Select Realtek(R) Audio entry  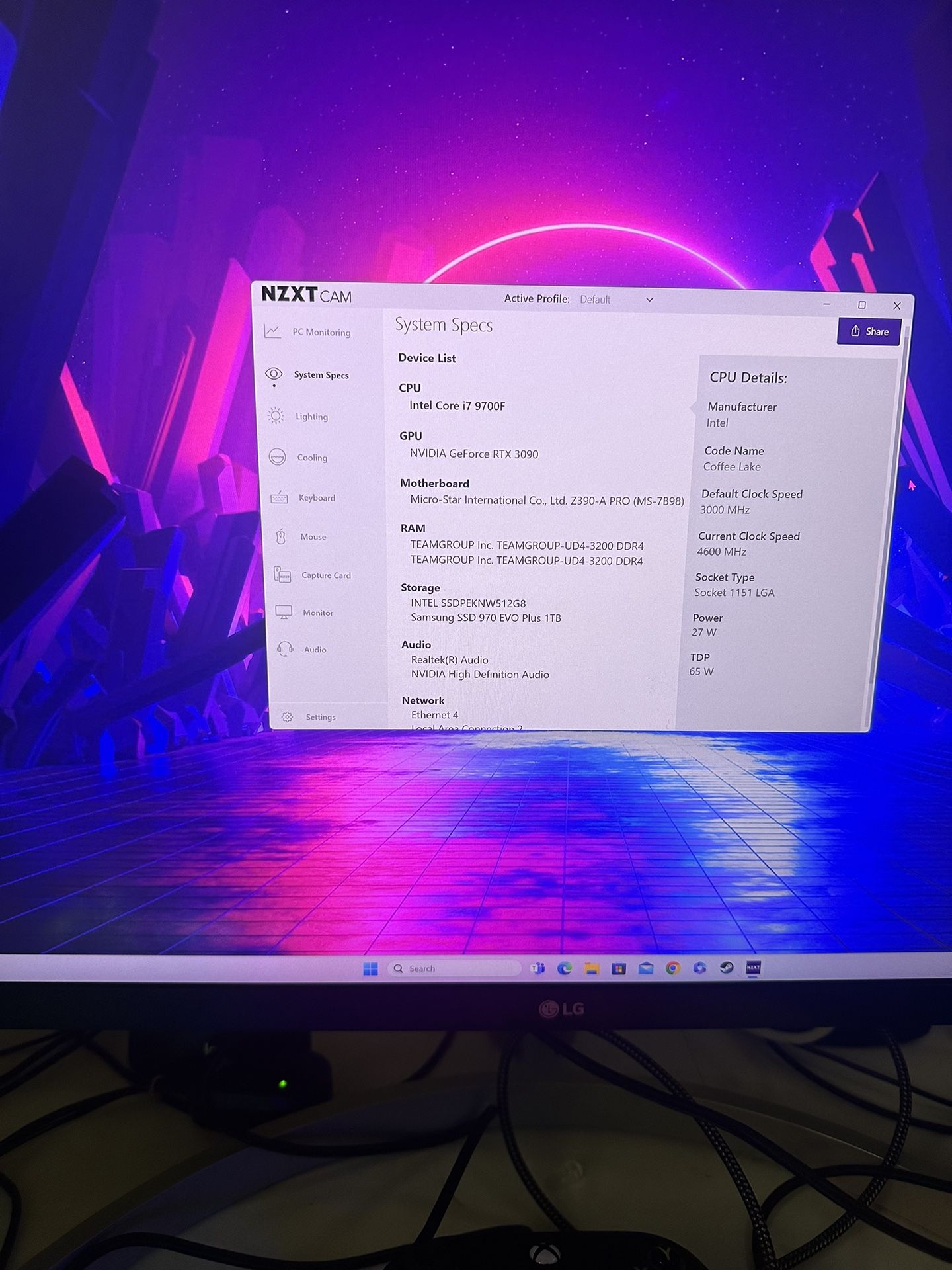tap(450, 660)
